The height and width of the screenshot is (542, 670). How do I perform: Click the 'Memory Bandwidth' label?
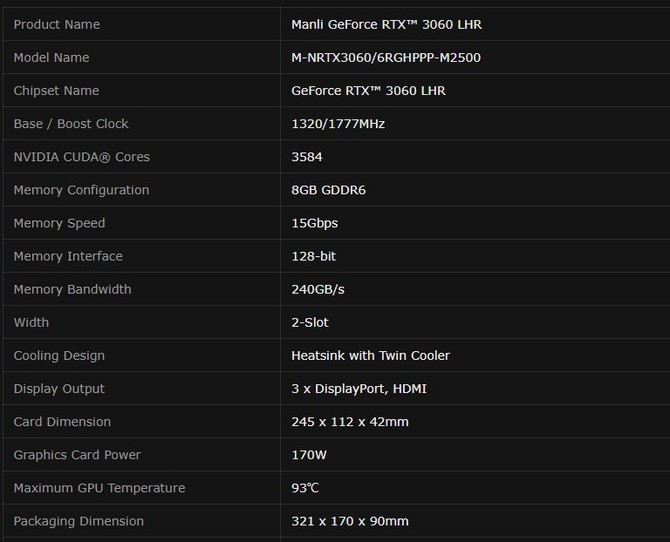[73, 289]
